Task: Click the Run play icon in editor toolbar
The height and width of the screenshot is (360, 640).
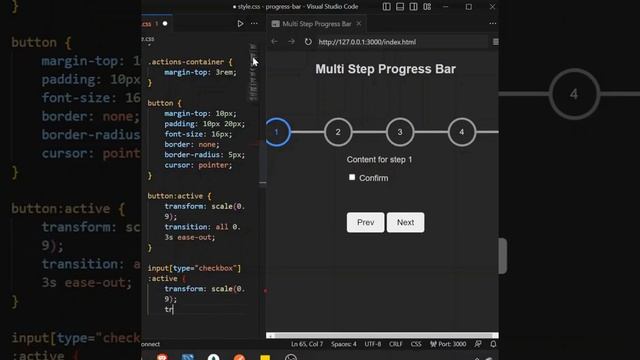Action: [240, 24]
